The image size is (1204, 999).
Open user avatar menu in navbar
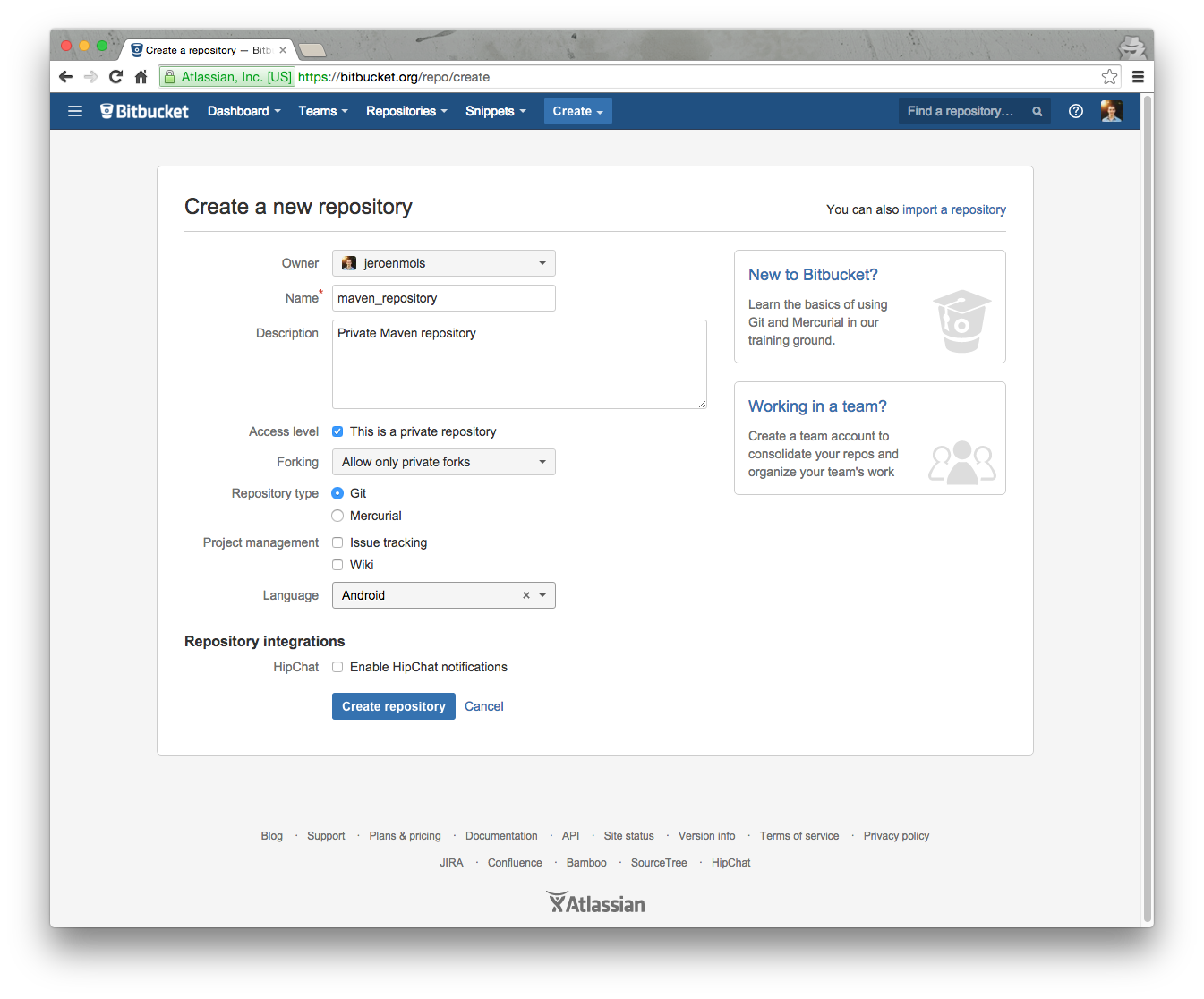coord(1111,111)
